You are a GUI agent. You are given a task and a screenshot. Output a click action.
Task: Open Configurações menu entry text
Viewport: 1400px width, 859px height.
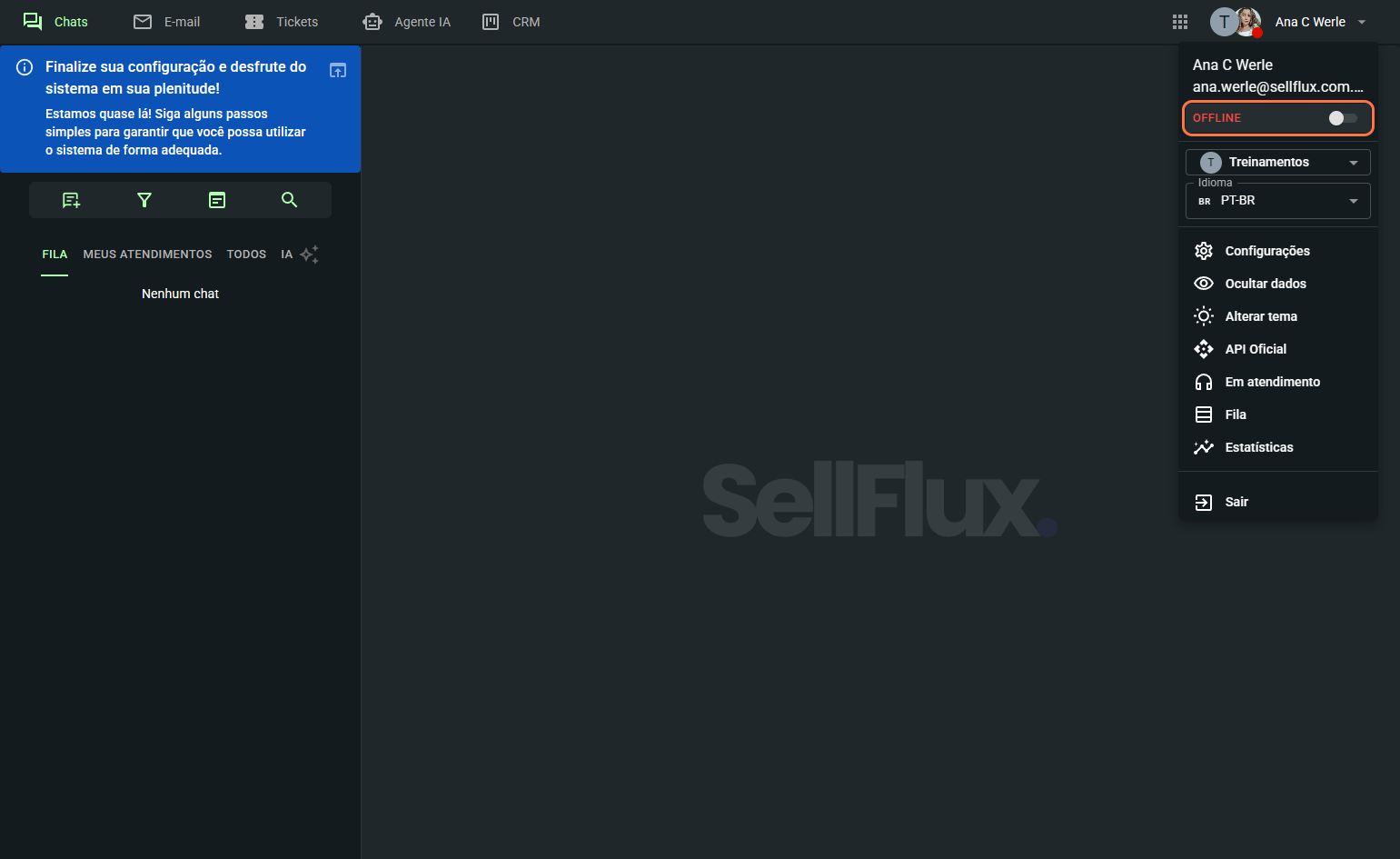tap(1267, 251)
